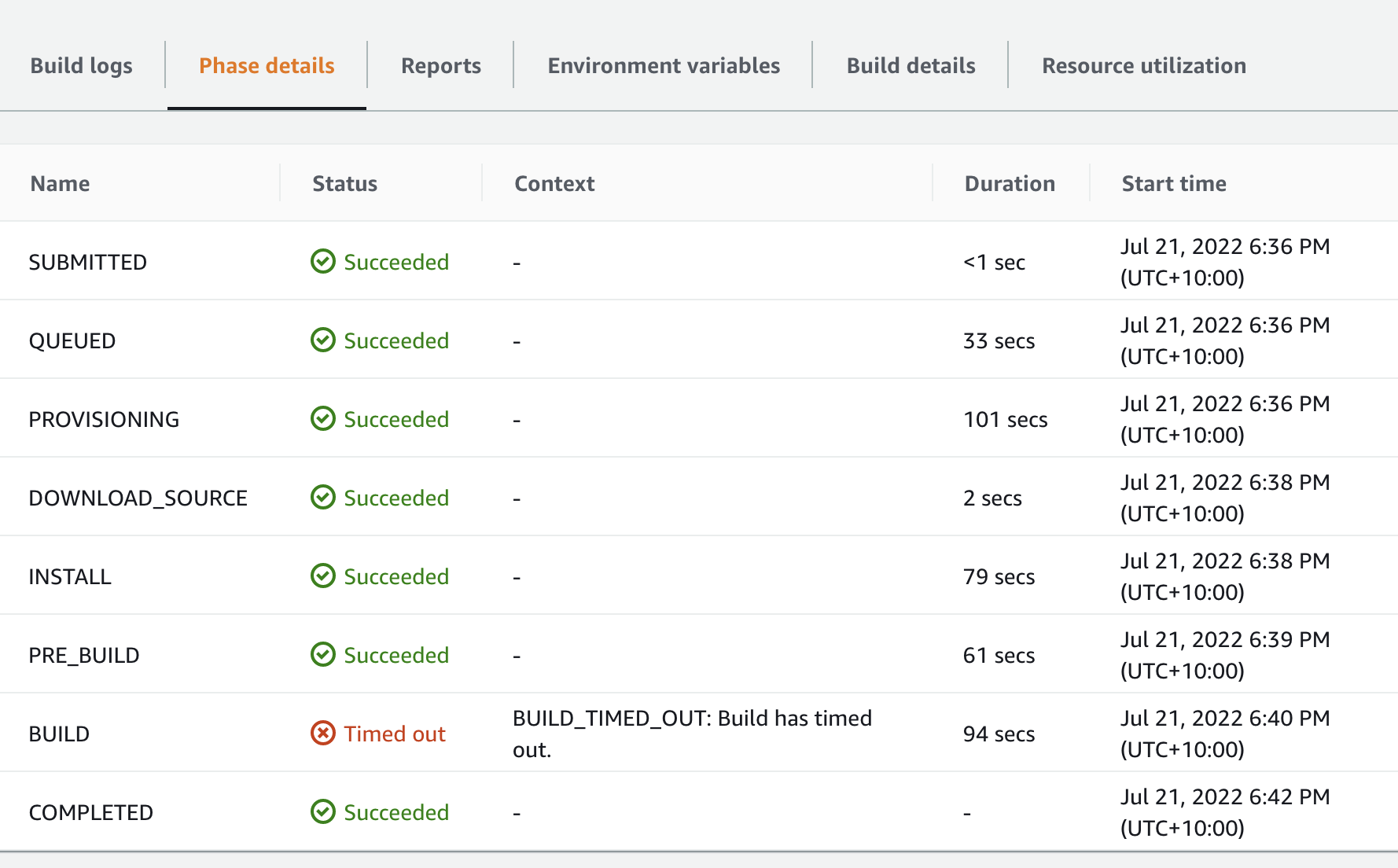The width and height of the screenshot is (1398, 868).
Task: Click the PRE_BUILD phase success checkmark icon
Action: [322, 654]
